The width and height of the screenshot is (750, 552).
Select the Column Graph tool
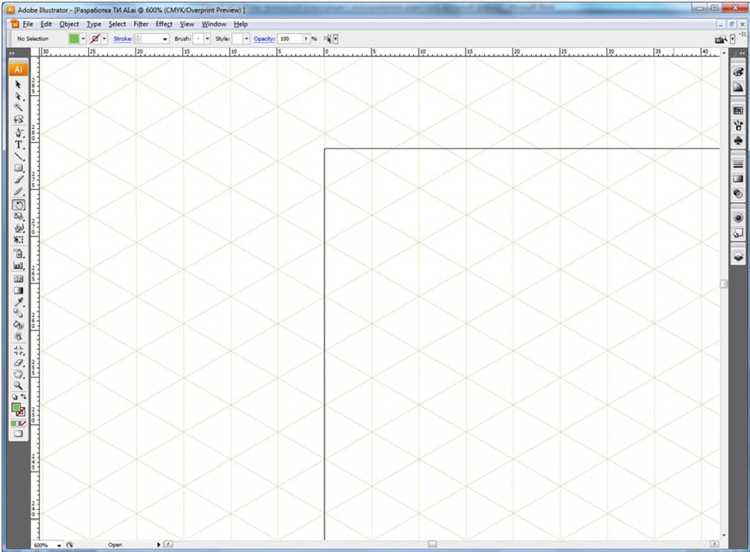tap(18, 266)
